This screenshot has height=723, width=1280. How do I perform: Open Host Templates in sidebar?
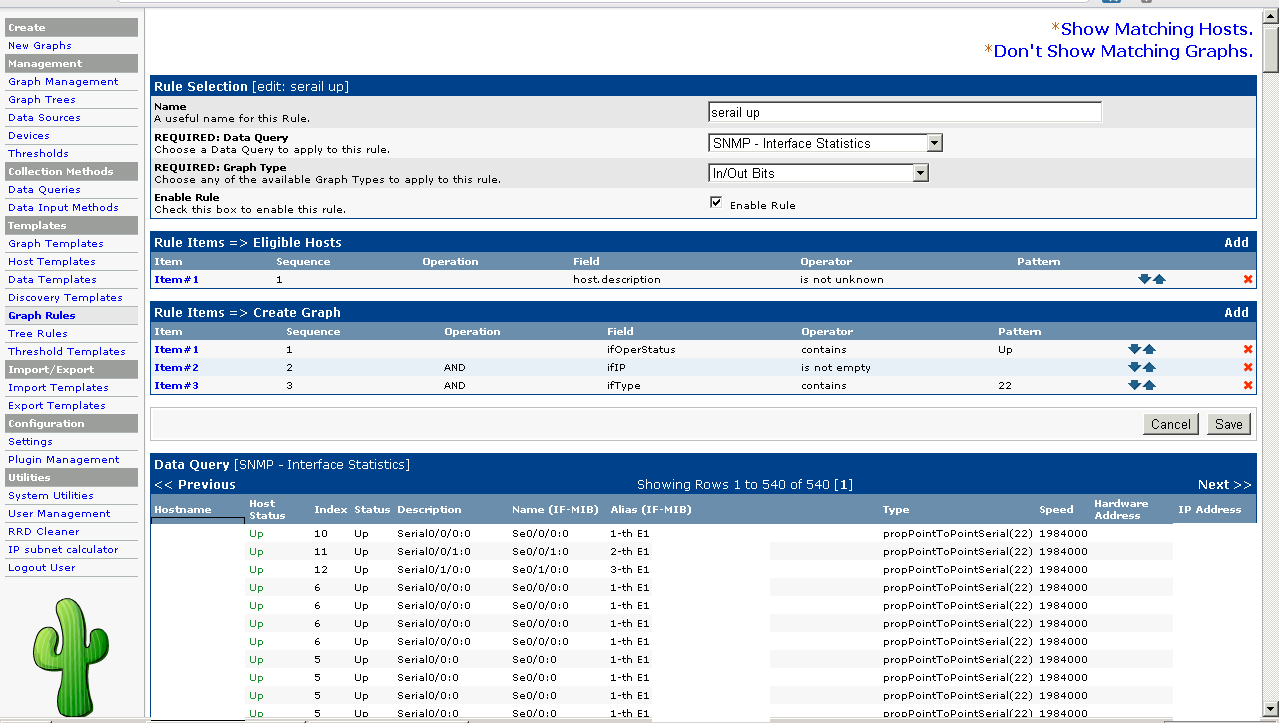(x=52, y=262)
